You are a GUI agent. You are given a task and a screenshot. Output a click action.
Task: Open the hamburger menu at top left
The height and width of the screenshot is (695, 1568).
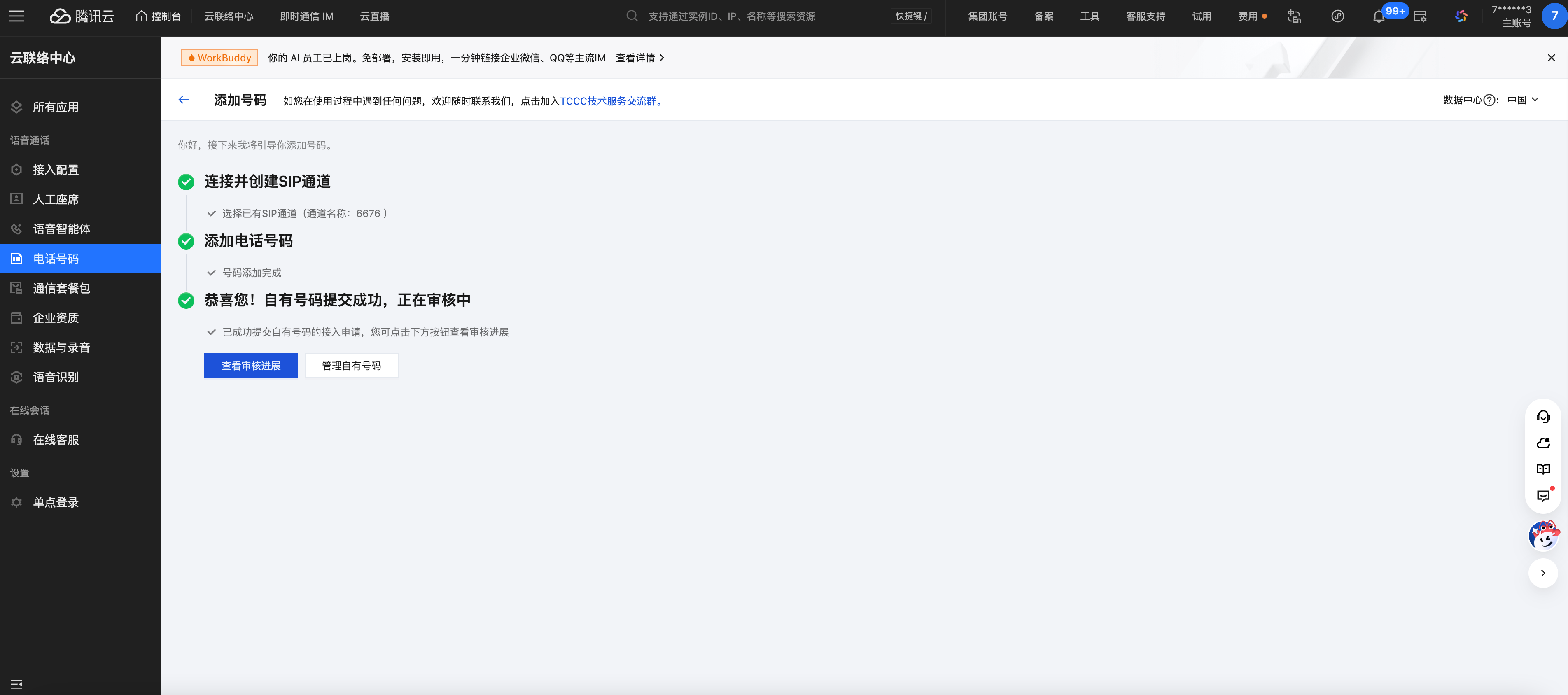(16, 16)
